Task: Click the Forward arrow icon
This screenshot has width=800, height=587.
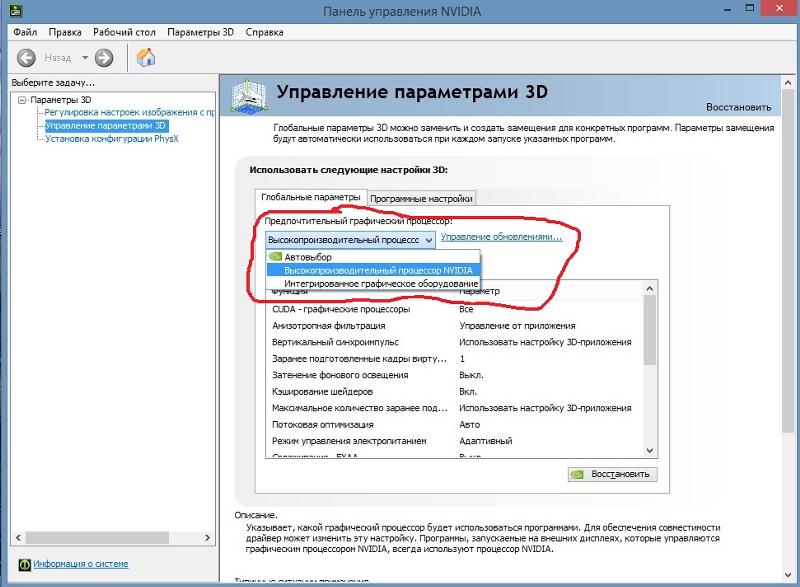Action: pos(104,58)
